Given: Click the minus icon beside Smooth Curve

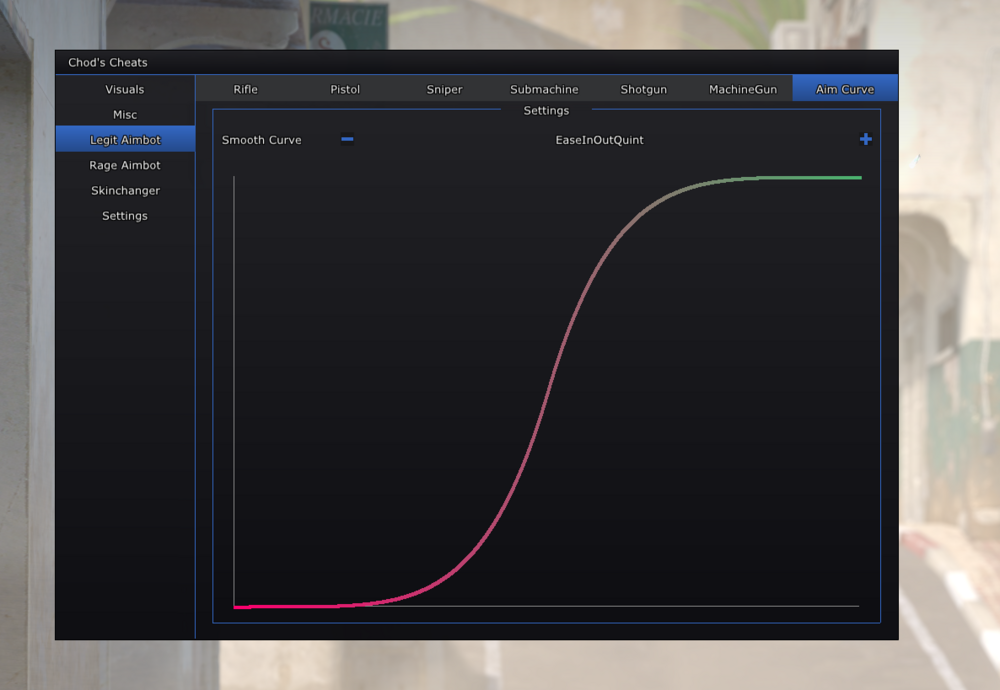Looking at the screenshot, I should (x=347, y=139).
